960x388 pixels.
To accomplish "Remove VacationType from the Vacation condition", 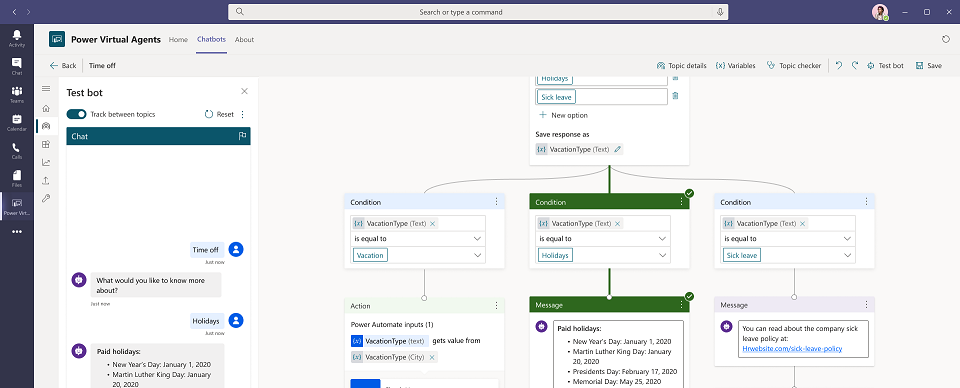I will (x=432, y=223).
